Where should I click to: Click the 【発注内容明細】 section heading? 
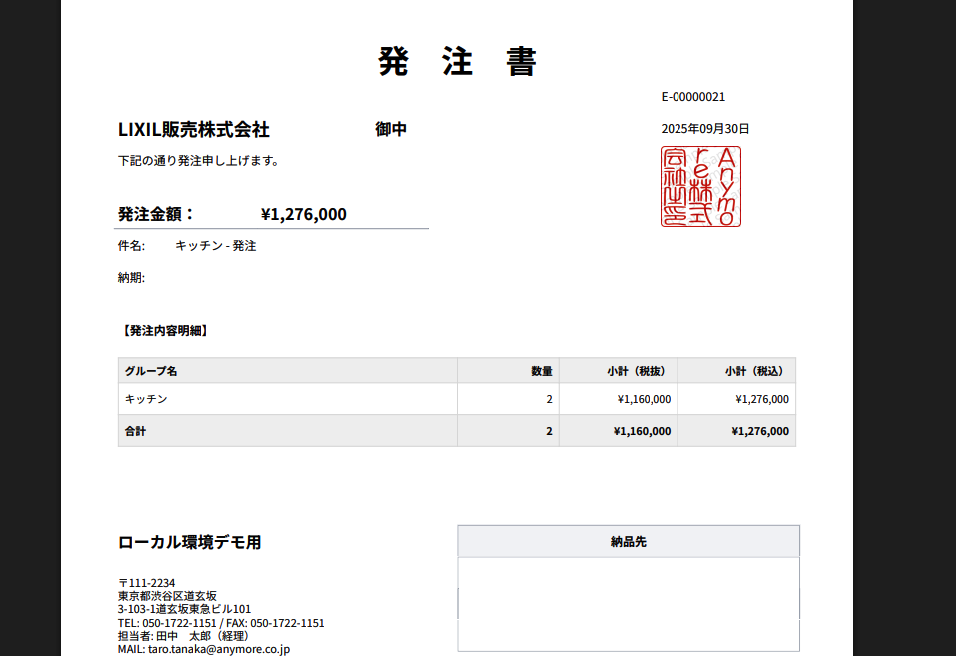point(163,331)
